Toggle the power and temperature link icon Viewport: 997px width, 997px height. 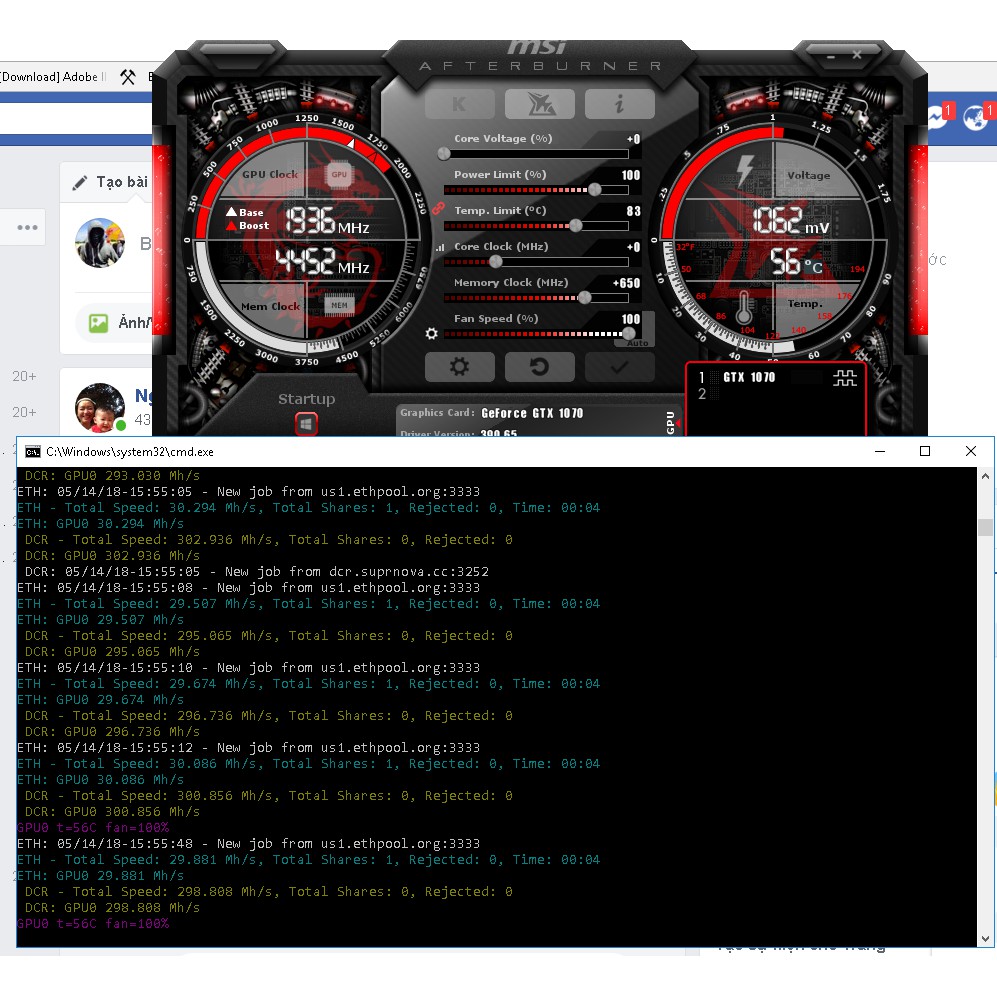(436, 209)
